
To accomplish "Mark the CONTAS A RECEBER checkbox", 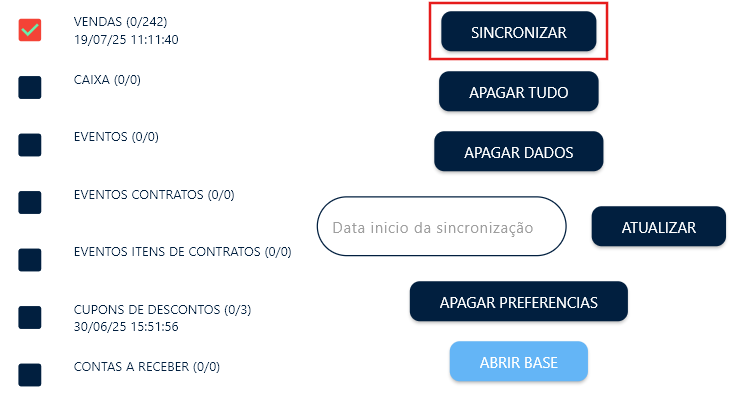I will tap(30, 375).
